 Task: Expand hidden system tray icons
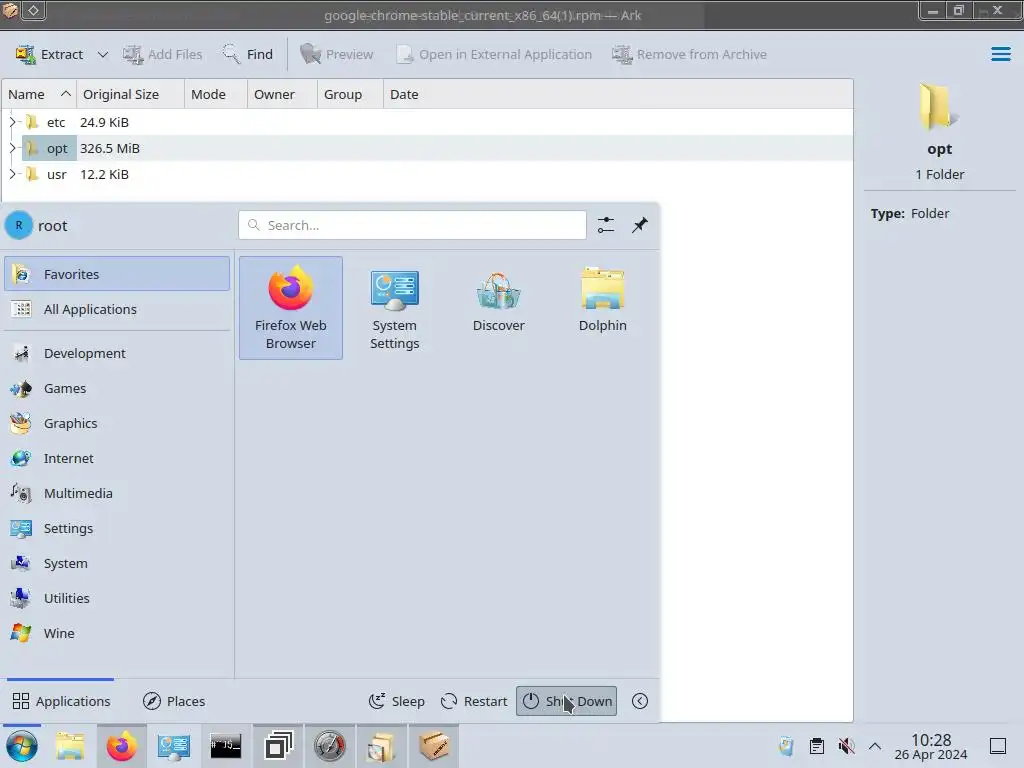875,746
